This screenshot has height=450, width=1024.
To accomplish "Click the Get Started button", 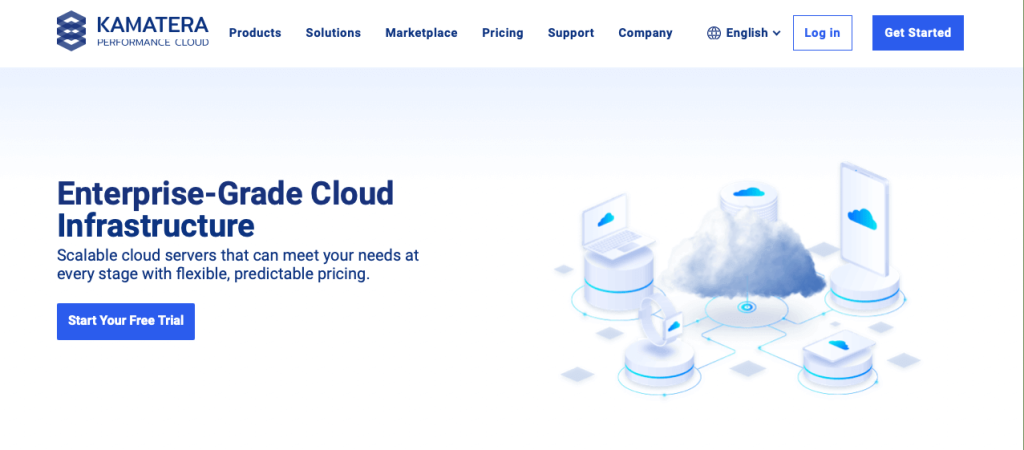I will [x=917, y=33].
